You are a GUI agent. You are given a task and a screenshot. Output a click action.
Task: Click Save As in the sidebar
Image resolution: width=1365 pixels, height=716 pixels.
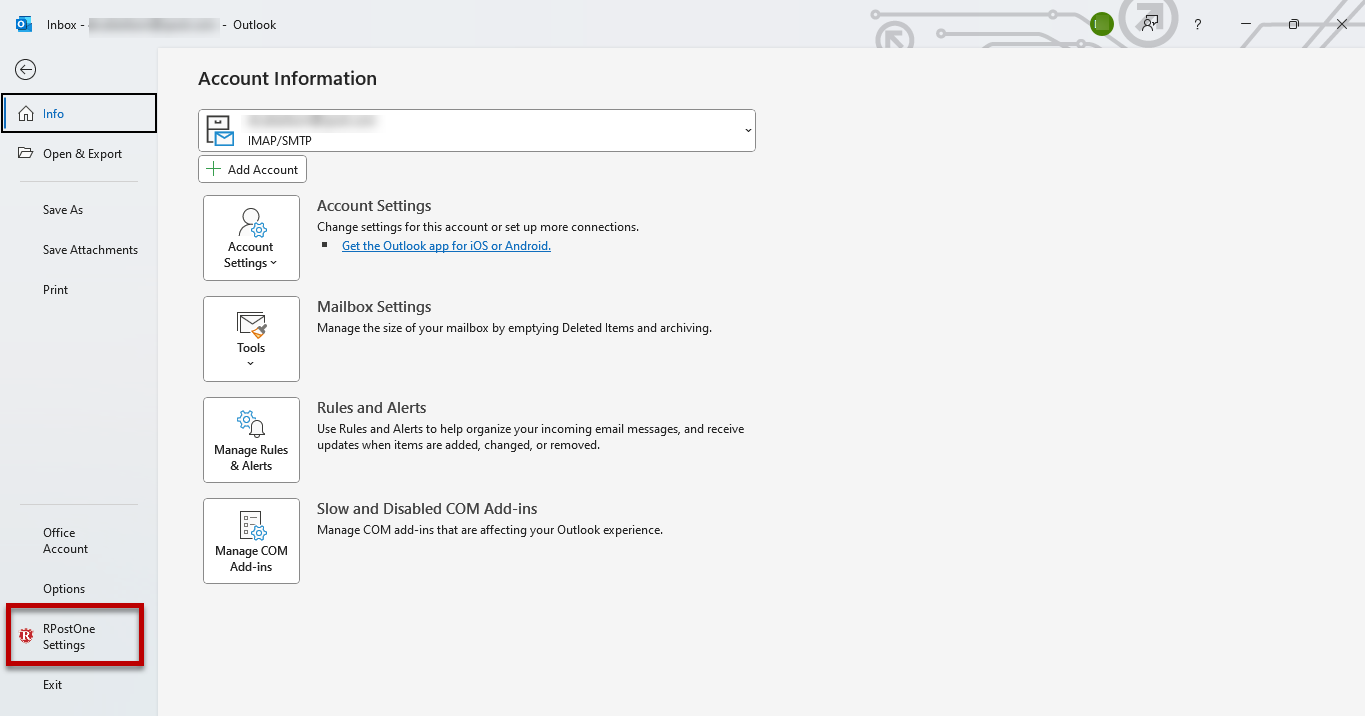pyautogui.click(x=63, y=210)
